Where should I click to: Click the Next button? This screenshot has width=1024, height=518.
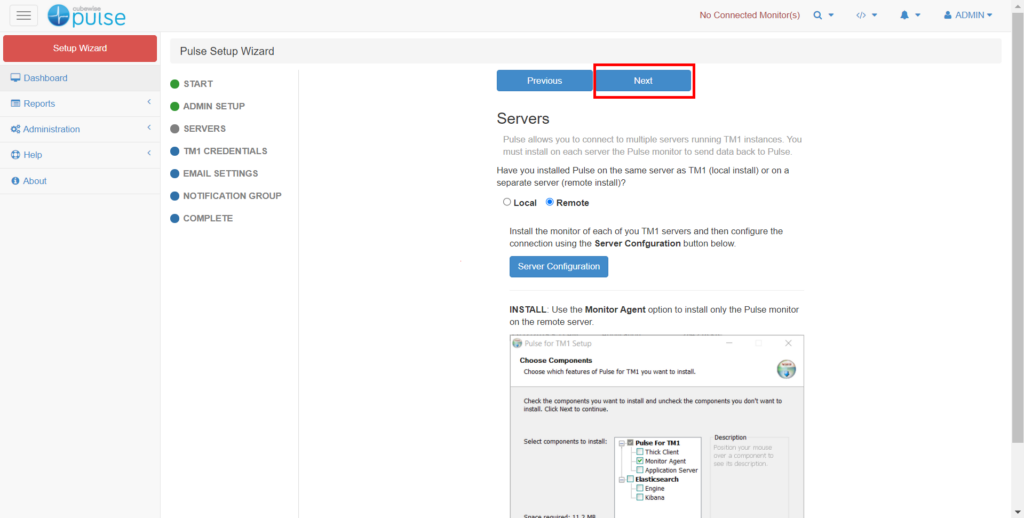(643, 81)
